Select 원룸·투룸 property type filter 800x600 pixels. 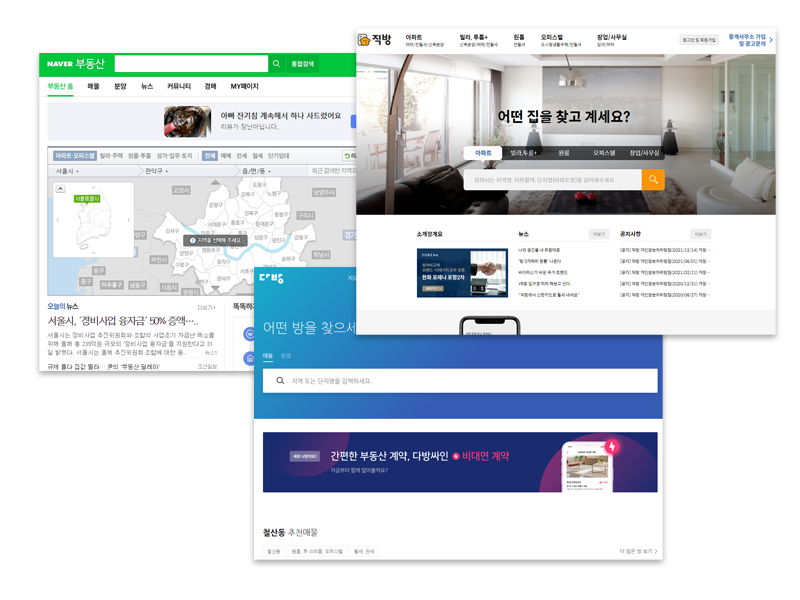[x=139, y=156]
